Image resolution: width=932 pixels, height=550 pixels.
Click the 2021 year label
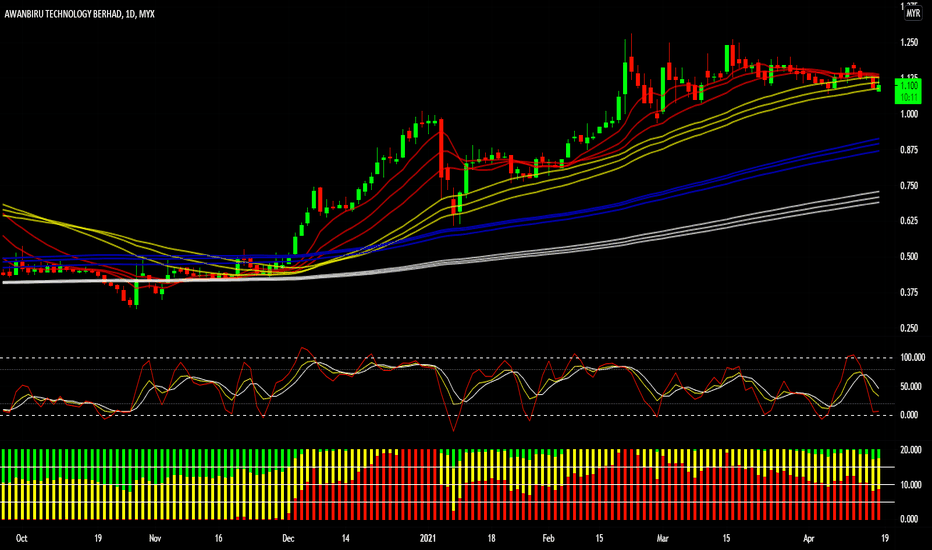(x=428, y=539)
